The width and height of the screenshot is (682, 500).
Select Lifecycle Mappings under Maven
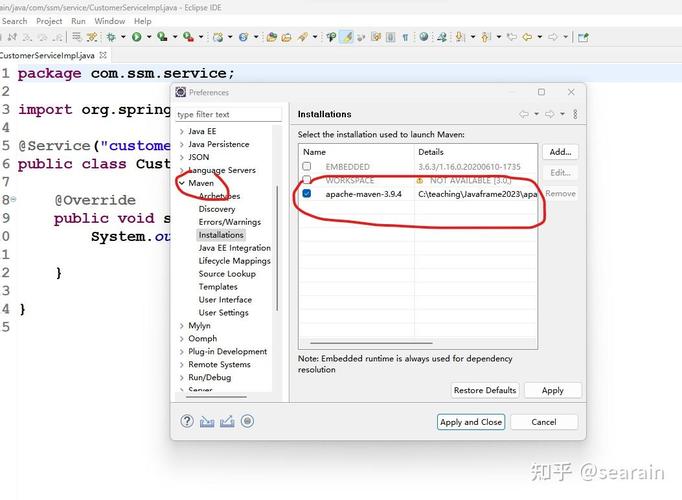[x=234, y=261]
